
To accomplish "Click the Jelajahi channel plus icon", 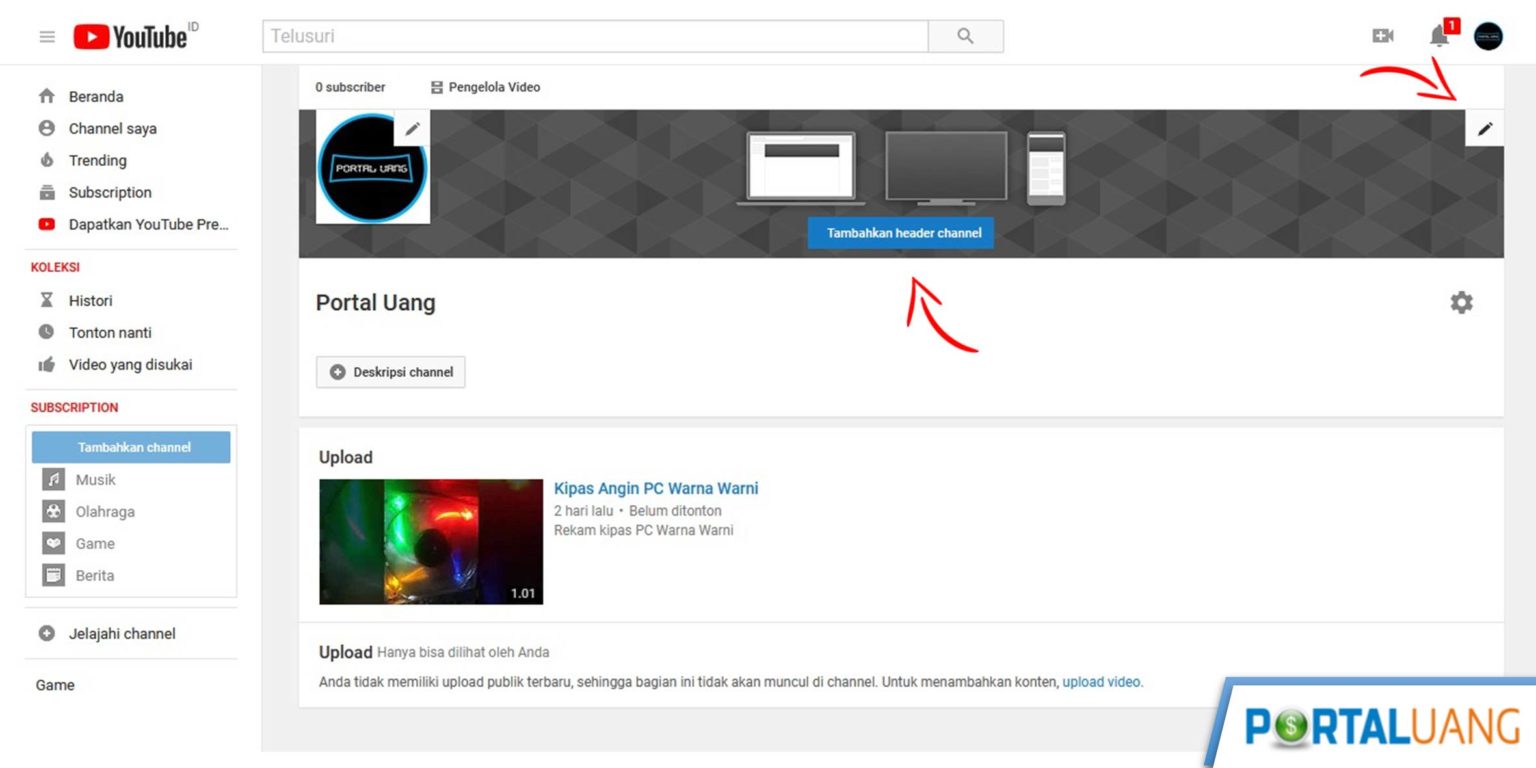I will (46, 633).
